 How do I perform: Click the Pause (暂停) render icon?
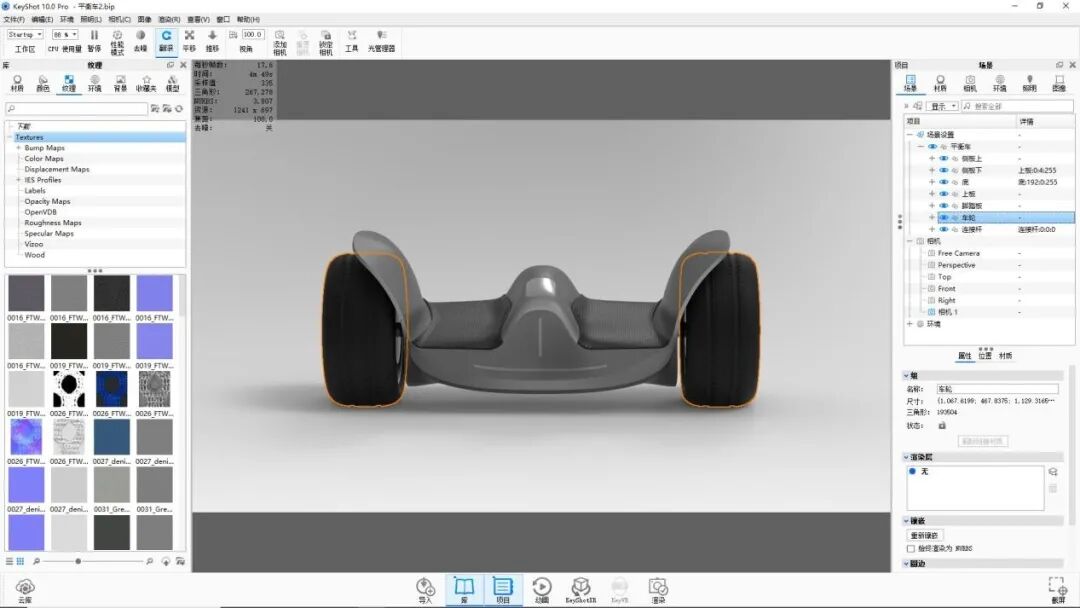pos(94,41)
